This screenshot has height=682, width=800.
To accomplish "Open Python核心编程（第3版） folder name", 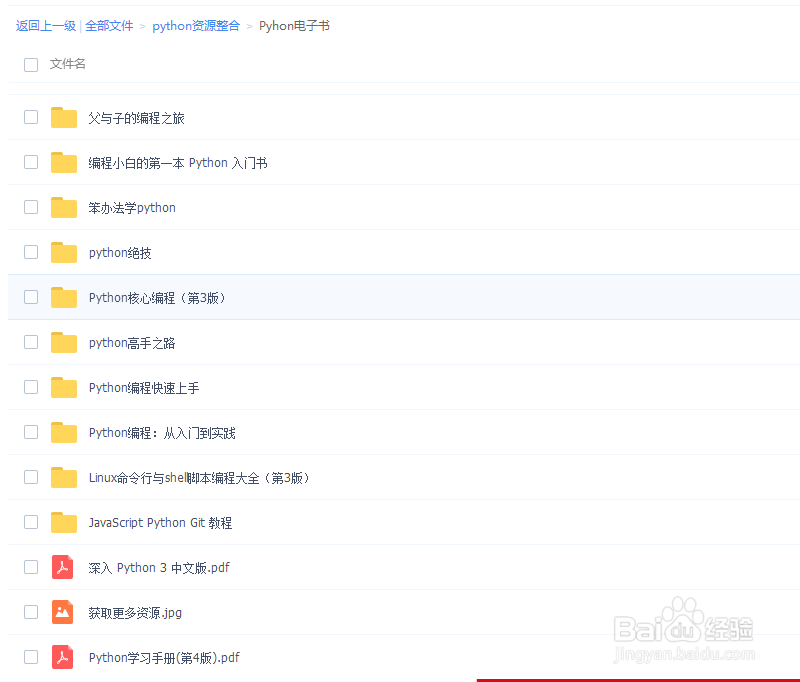I will [x=157, y=298].
